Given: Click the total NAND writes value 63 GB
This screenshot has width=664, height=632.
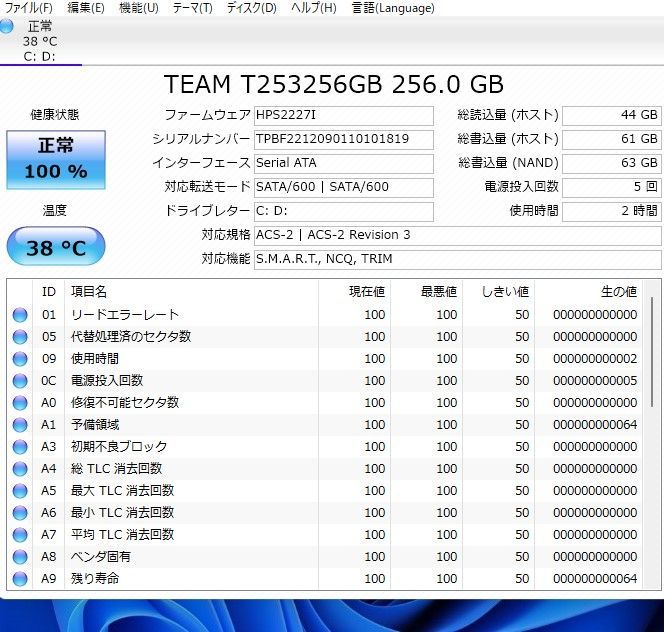Looking at the screenshot, I should (611, 163).
